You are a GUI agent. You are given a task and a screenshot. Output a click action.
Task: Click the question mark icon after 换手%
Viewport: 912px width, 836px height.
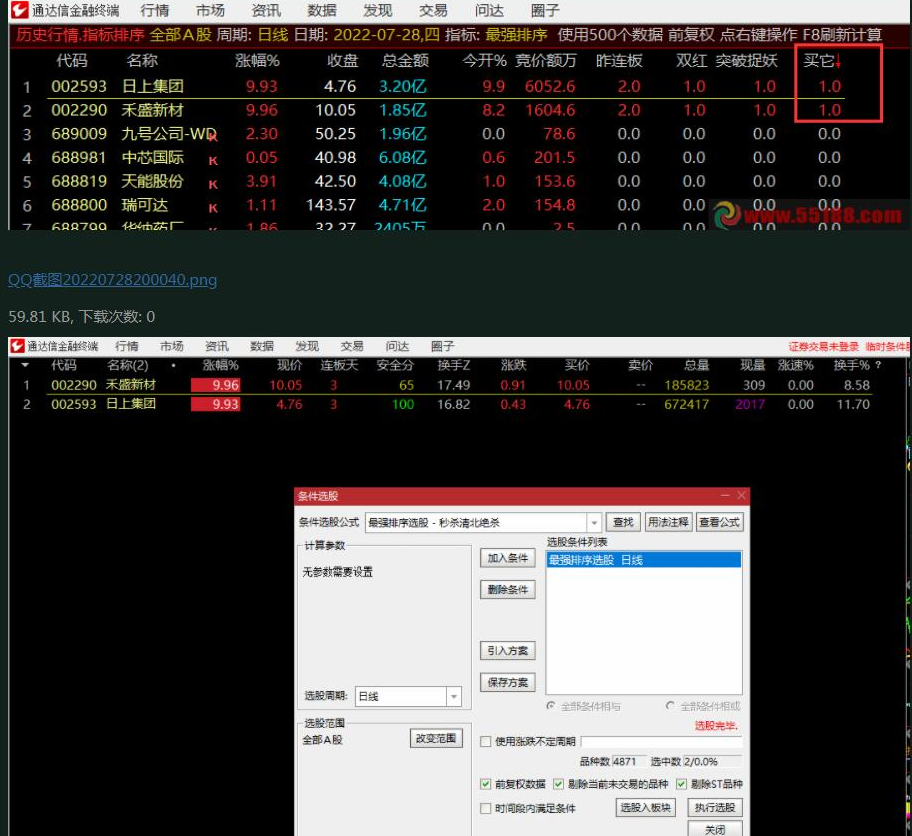click(878, 365)
